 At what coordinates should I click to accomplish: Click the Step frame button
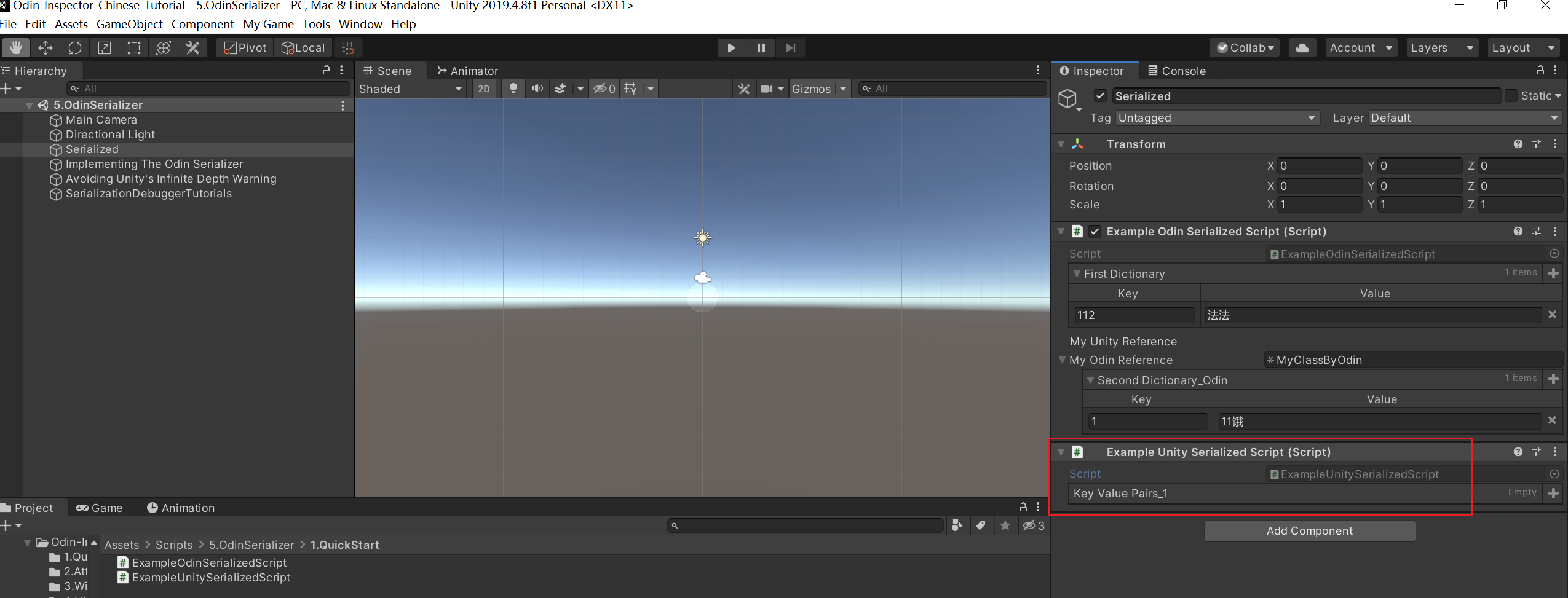point(790,48)
